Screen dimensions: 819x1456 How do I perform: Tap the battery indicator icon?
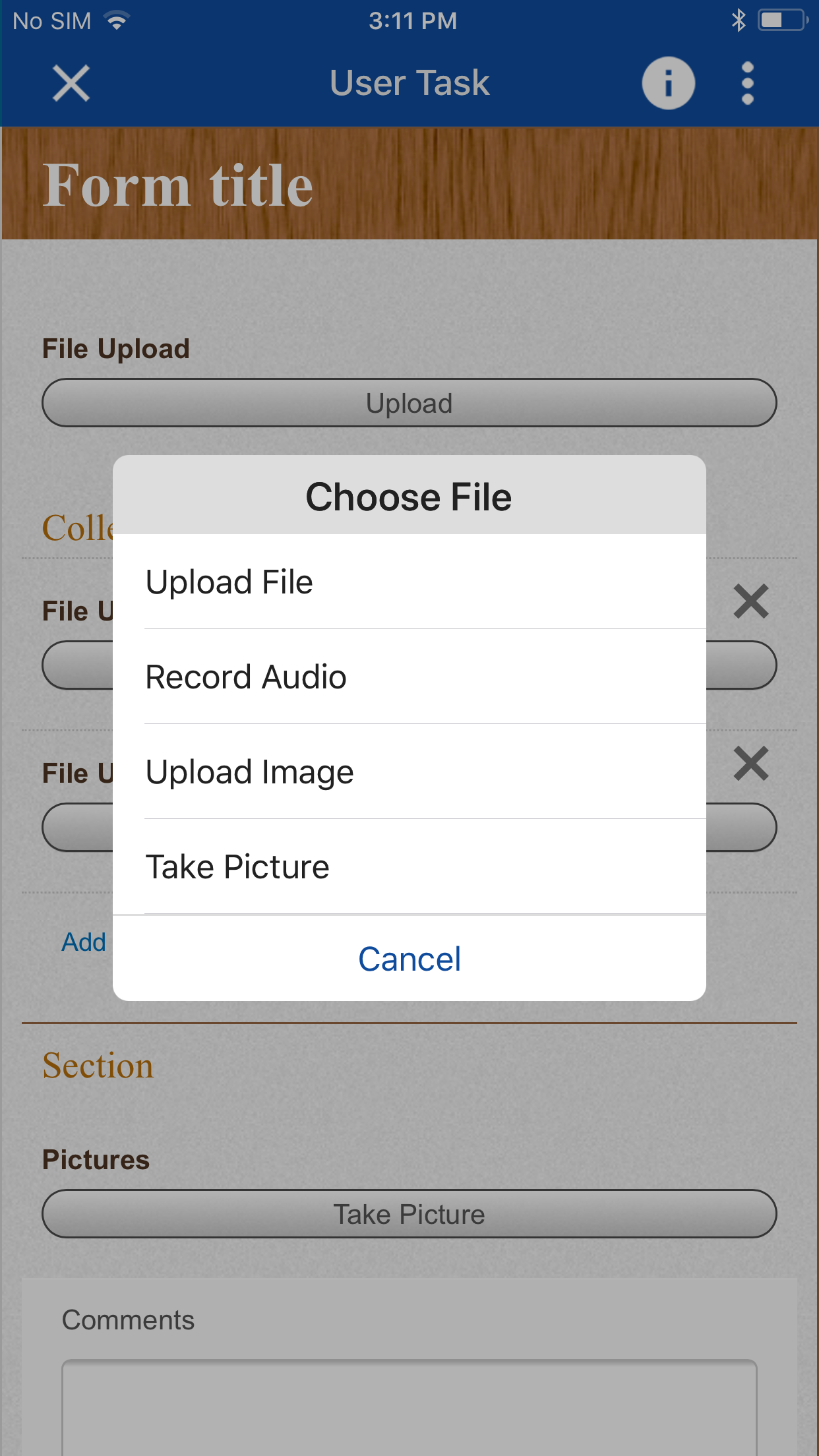[x=782, y=21]
